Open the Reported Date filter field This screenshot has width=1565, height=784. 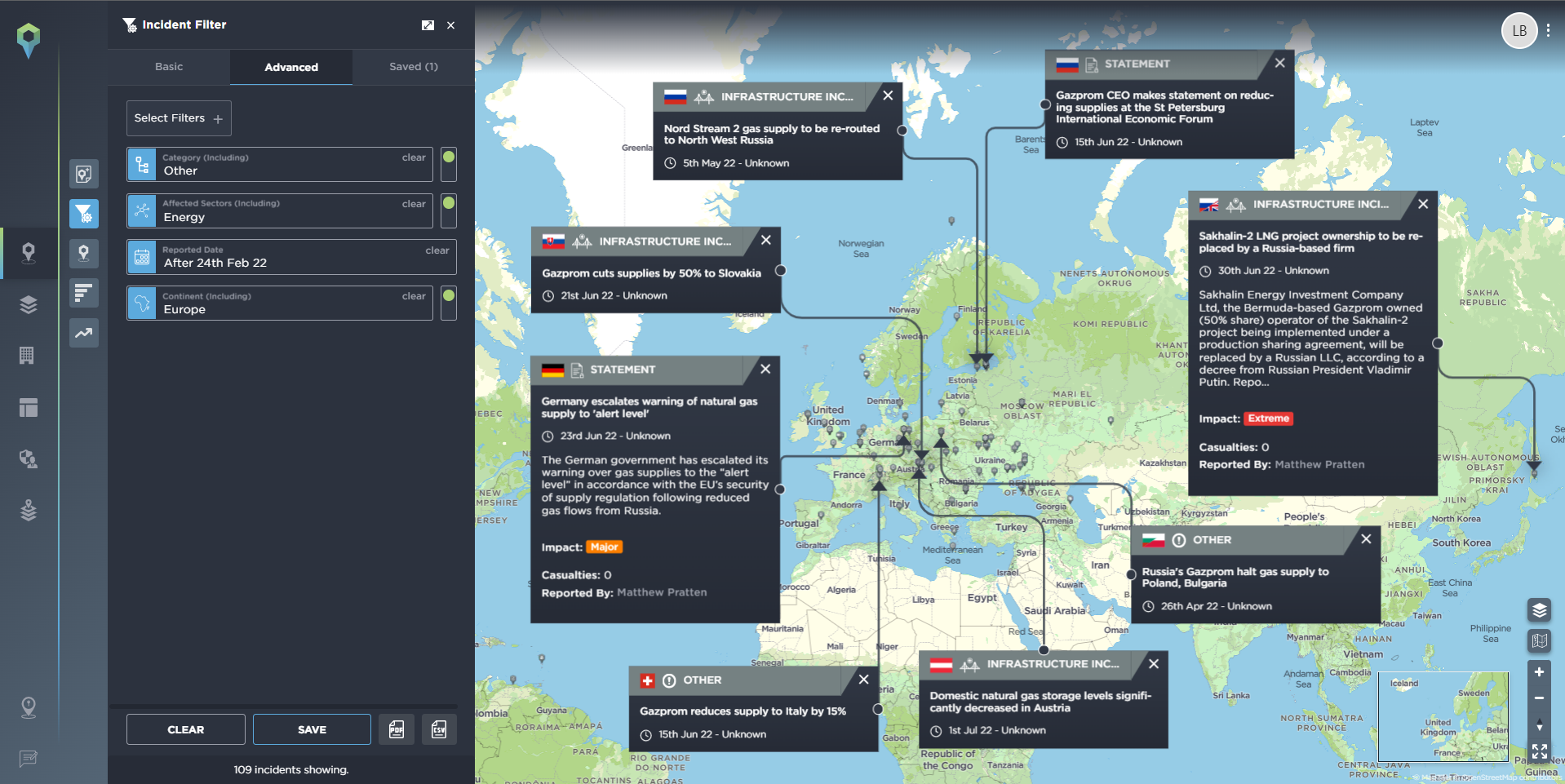pos(291,257)
